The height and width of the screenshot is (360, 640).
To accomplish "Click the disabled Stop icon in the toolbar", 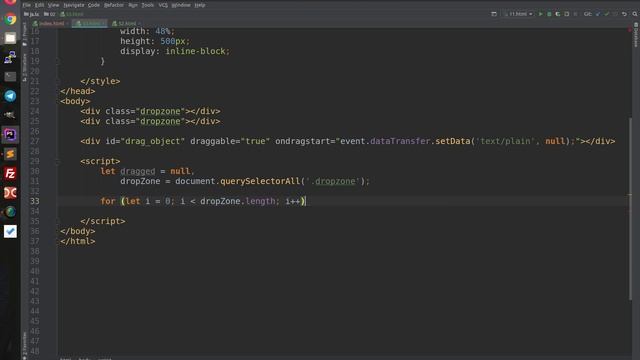I will (x=576, y=14).
